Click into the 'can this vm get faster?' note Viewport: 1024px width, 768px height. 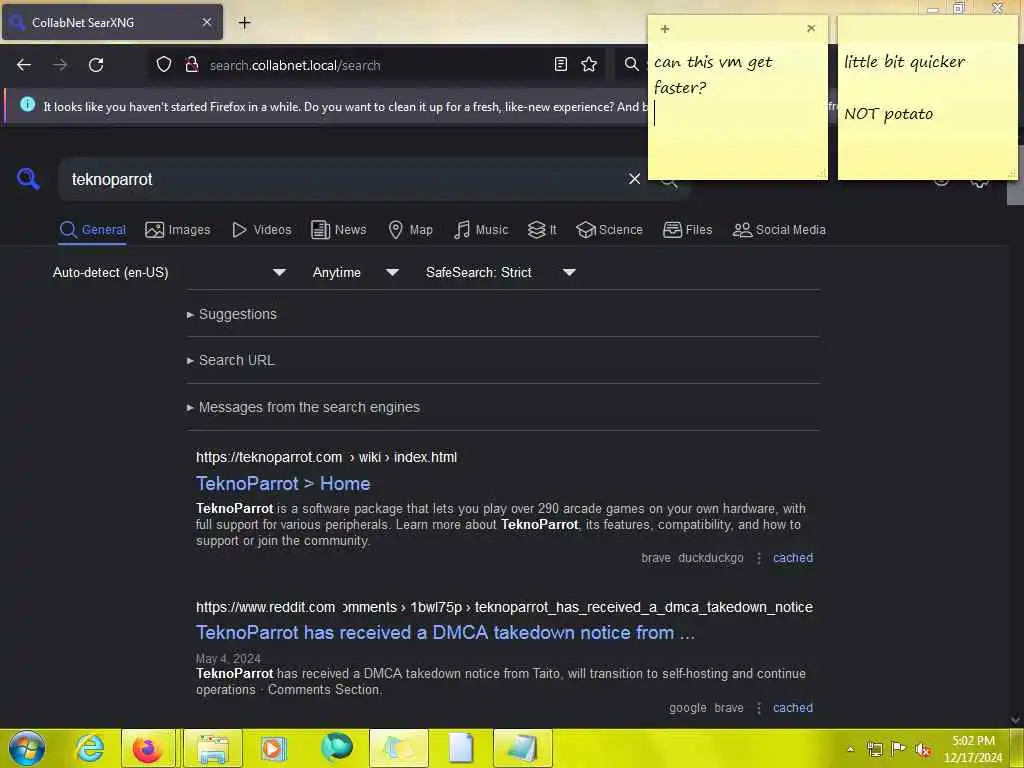click(737, 108)
